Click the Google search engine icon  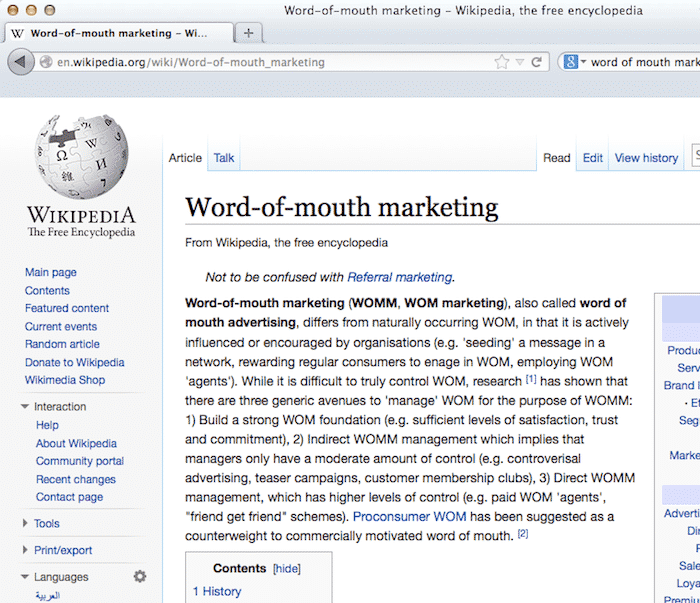pos(570,62)
